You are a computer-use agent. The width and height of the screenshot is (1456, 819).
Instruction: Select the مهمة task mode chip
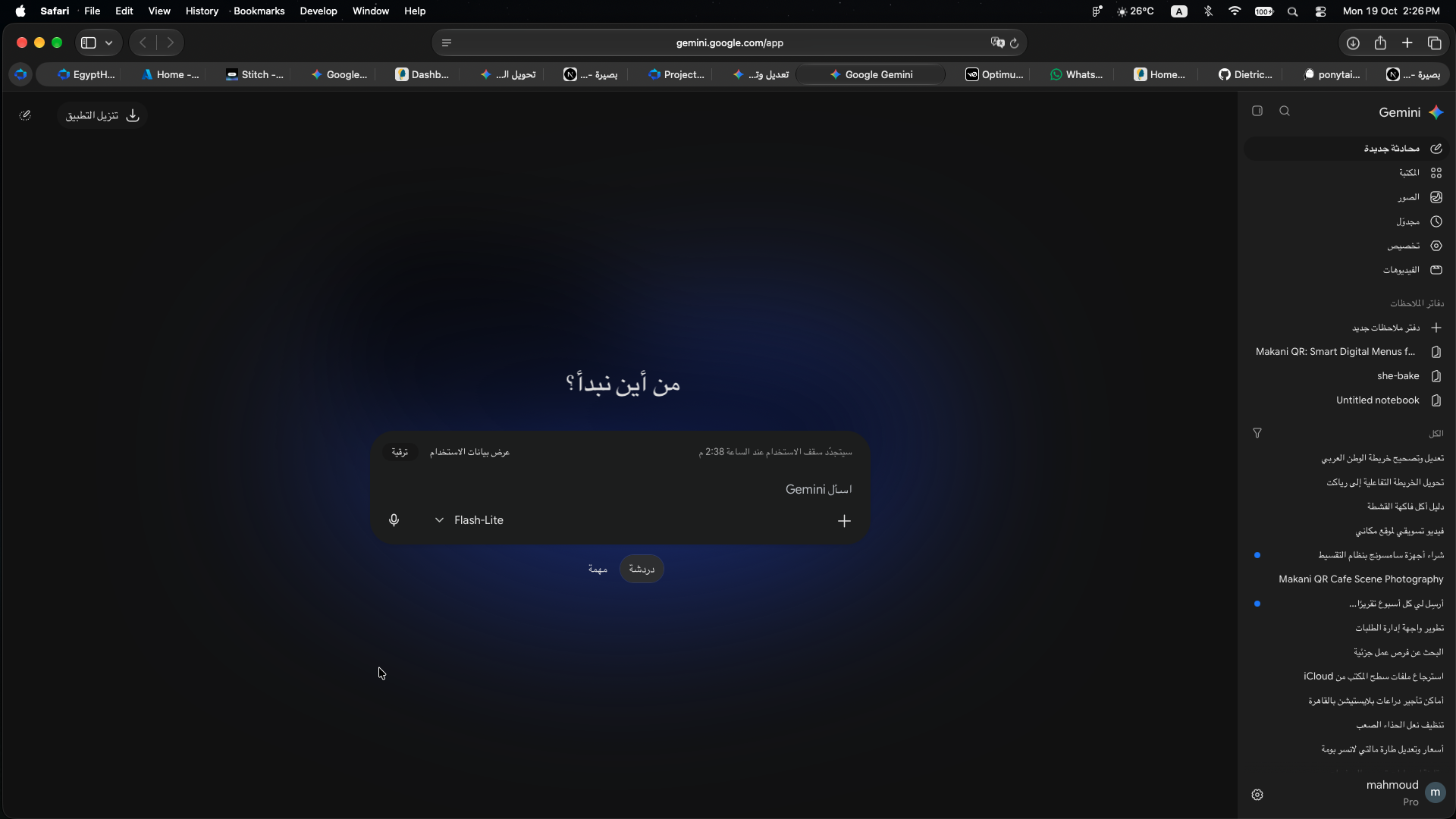tap(598, 569)
